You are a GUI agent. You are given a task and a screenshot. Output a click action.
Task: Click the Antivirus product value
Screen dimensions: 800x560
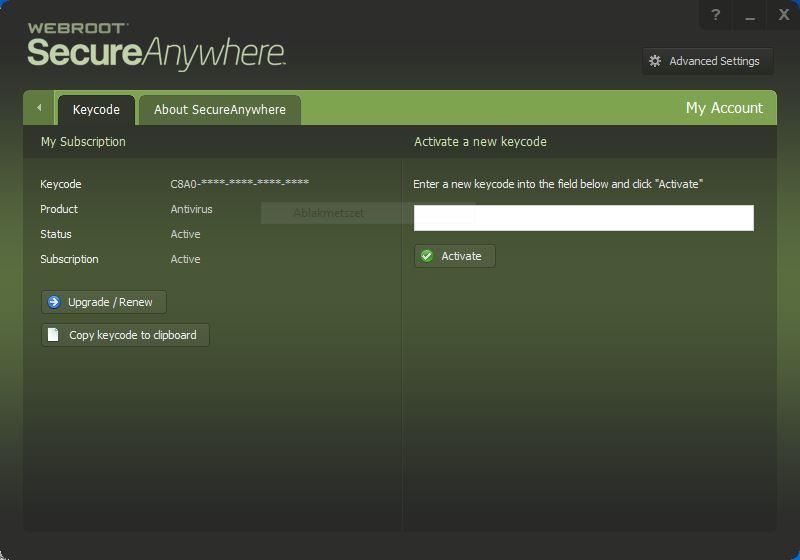click(x=191, y=209)
